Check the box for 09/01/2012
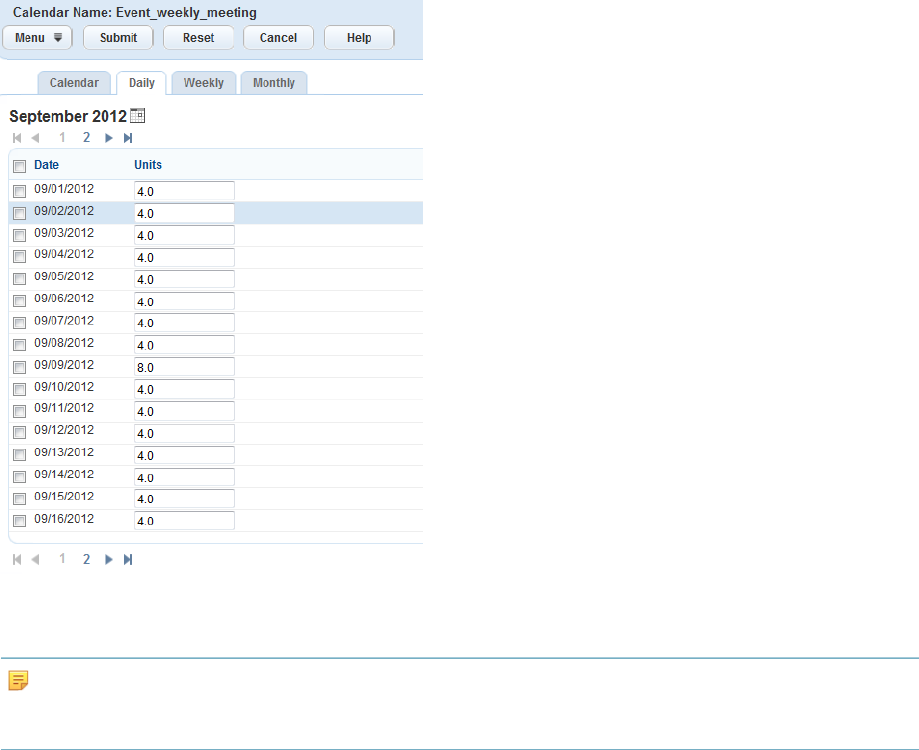Image resolution: width=919 pixels, height=750 pixels. [x=19, y=191]
